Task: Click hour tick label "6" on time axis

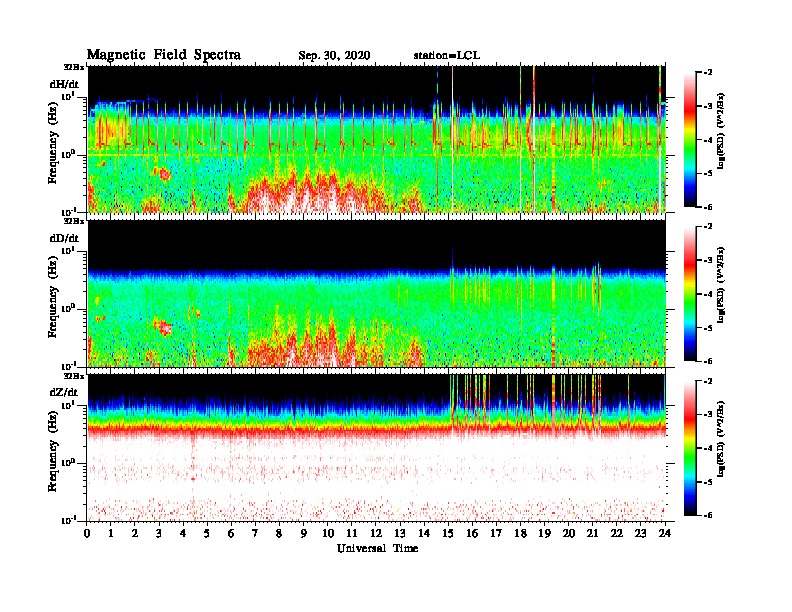Action: click(231, 533)
